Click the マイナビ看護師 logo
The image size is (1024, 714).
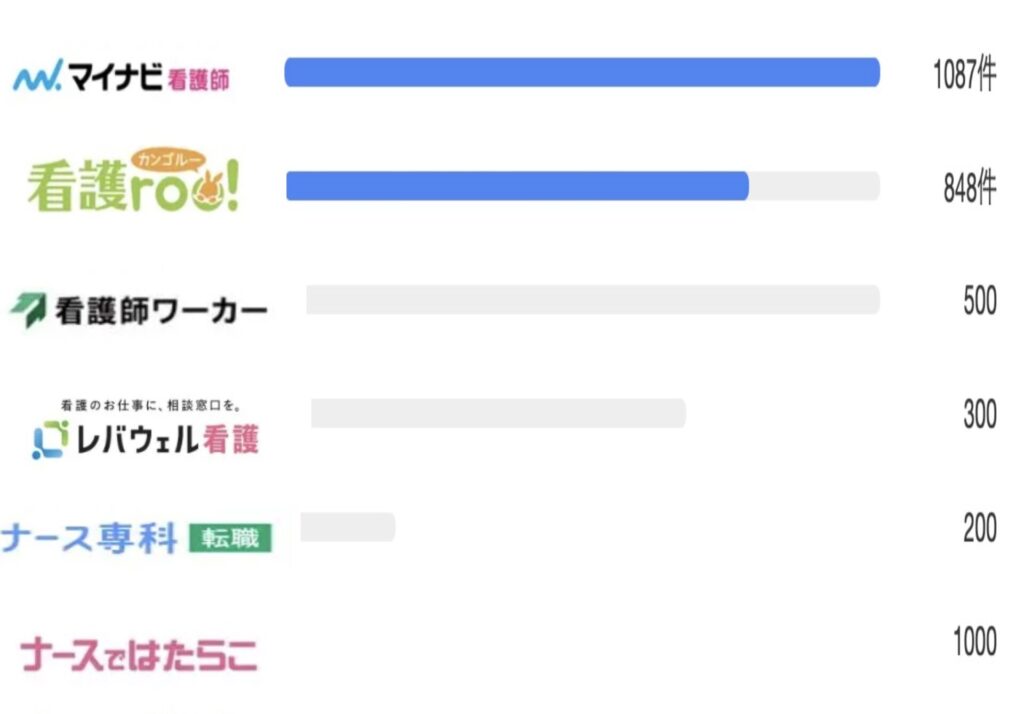tap(121, 76)
